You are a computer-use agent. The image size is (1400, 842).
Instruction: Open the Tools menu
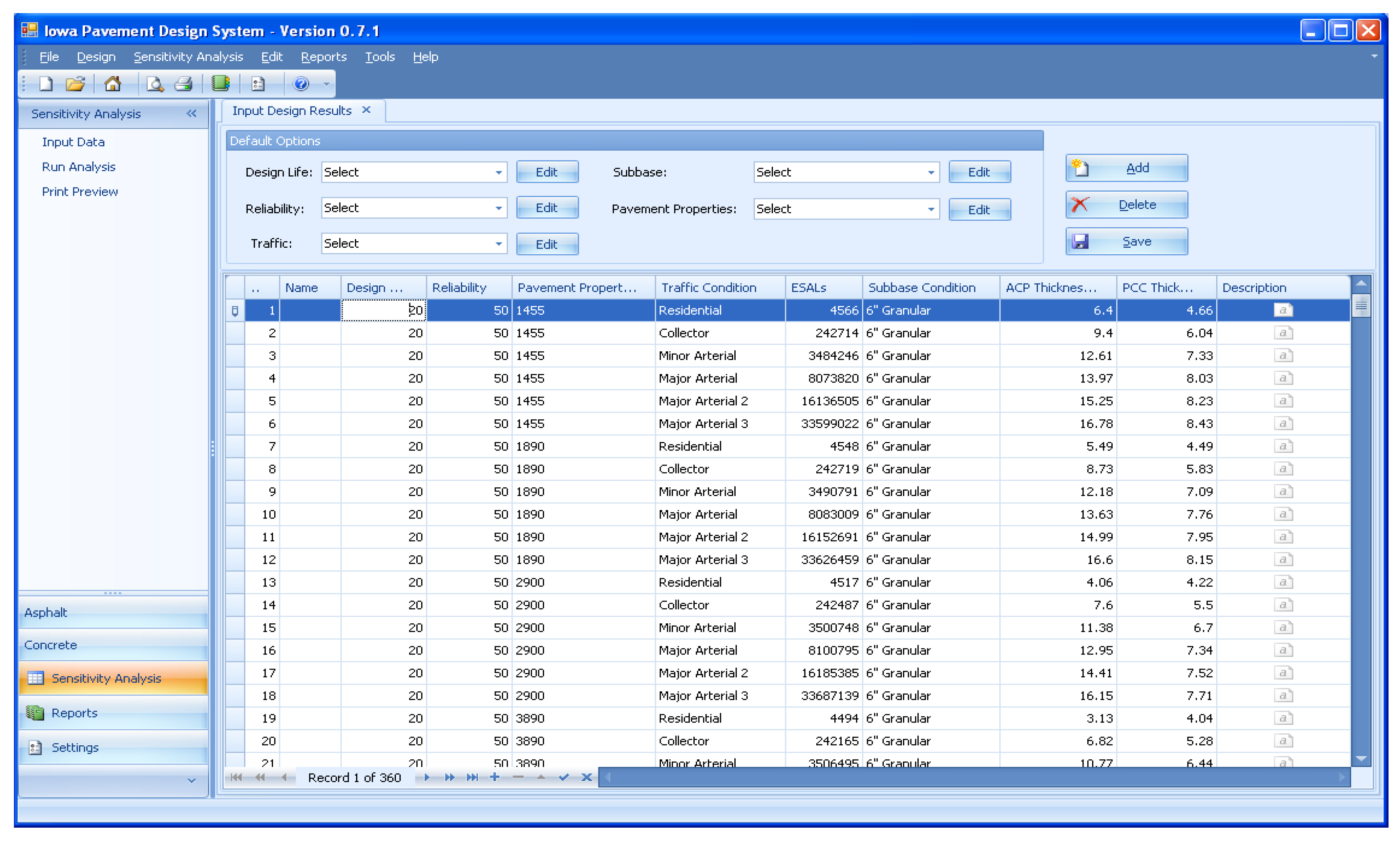(379, 57)
